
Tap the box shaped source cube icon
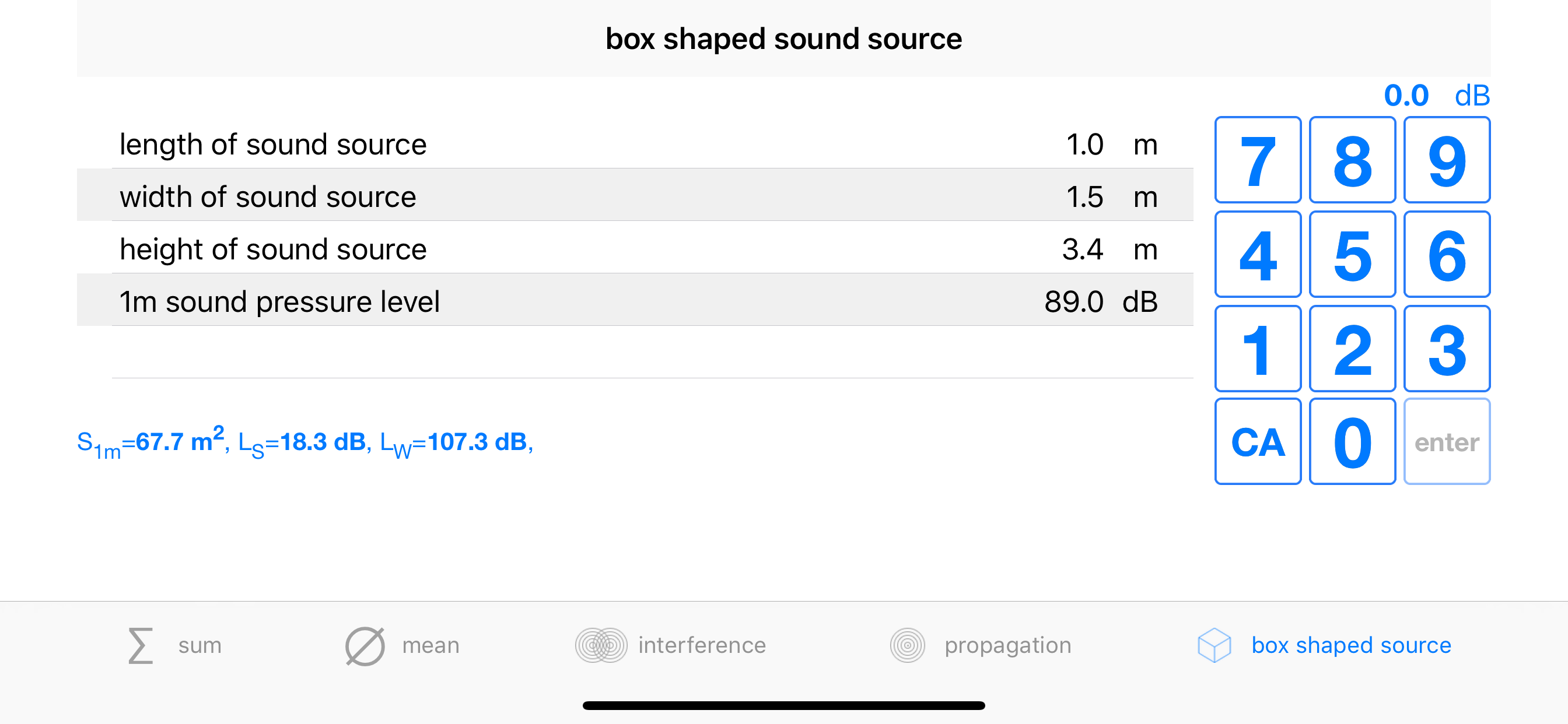[1214, 645]
